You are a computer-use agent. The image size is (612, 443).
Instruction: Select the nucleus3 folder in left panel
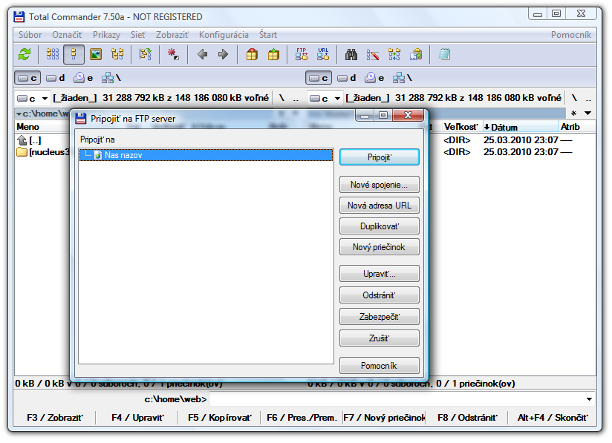click(43, 152)
